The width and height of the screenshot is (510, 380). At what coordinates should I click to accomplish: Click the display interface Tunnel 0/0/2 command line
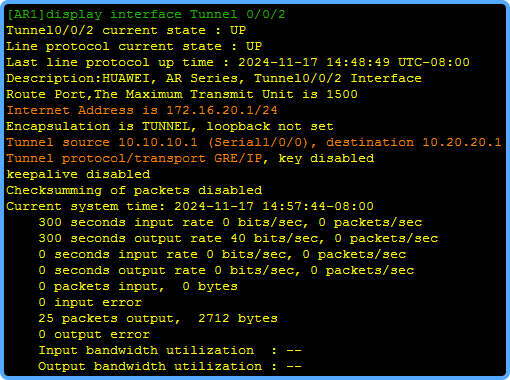pyautogui.click(x=146, y=14)
